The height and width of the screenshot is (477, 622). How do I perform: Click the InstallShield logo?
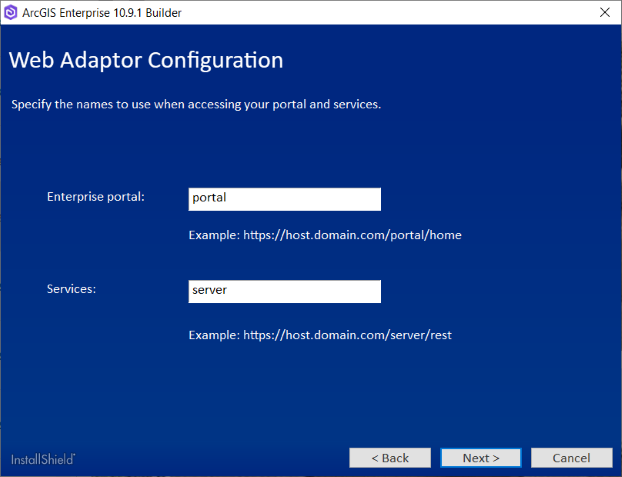pos(43,459)
